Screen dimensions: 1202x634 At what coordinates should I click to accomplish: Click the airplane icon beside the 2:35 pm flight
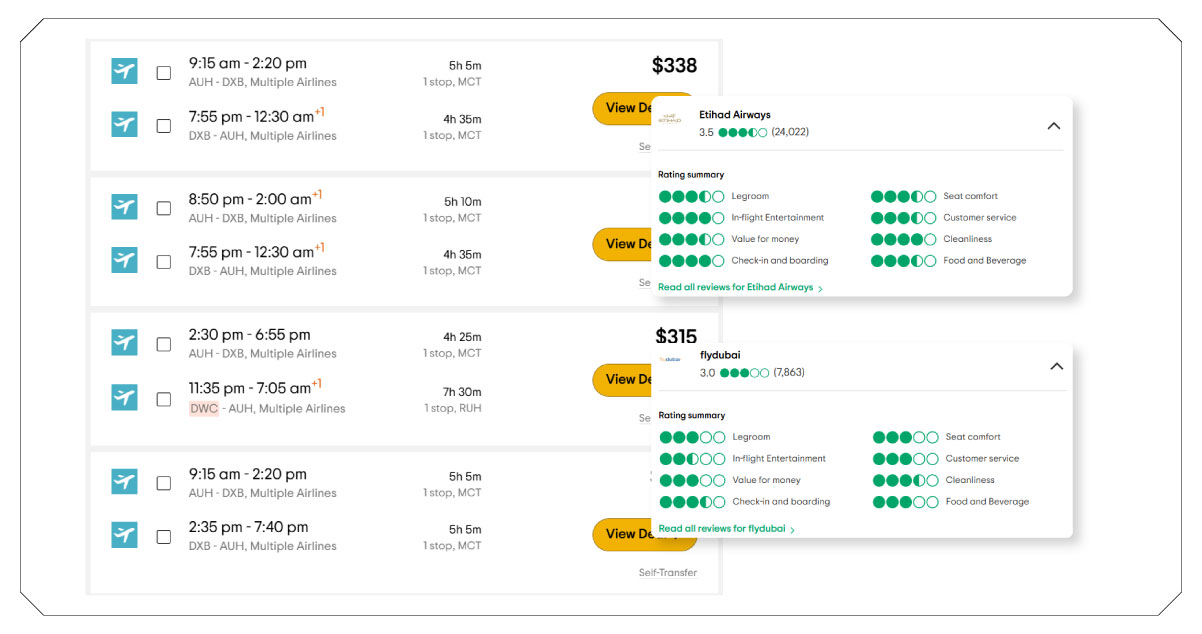(124, 535)
